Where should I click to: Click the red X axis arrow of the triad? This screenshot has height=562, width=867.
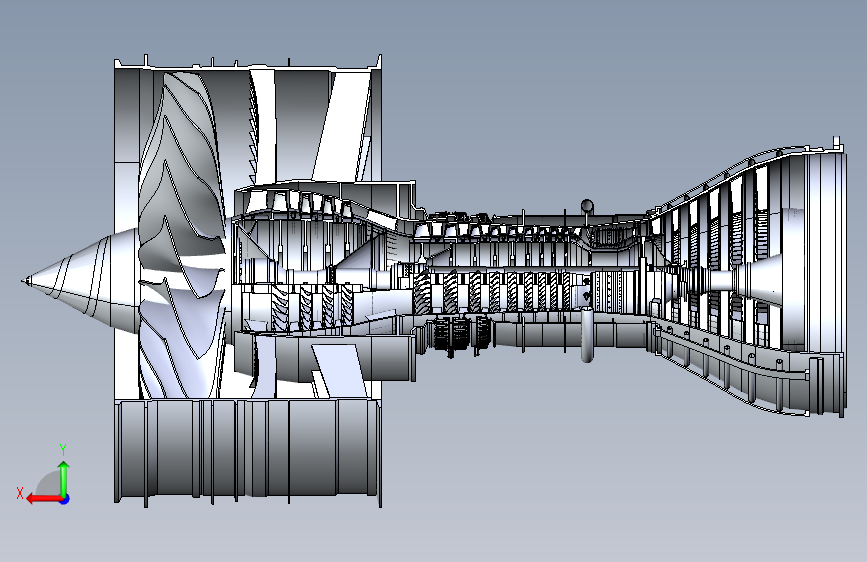pos(44,499)
